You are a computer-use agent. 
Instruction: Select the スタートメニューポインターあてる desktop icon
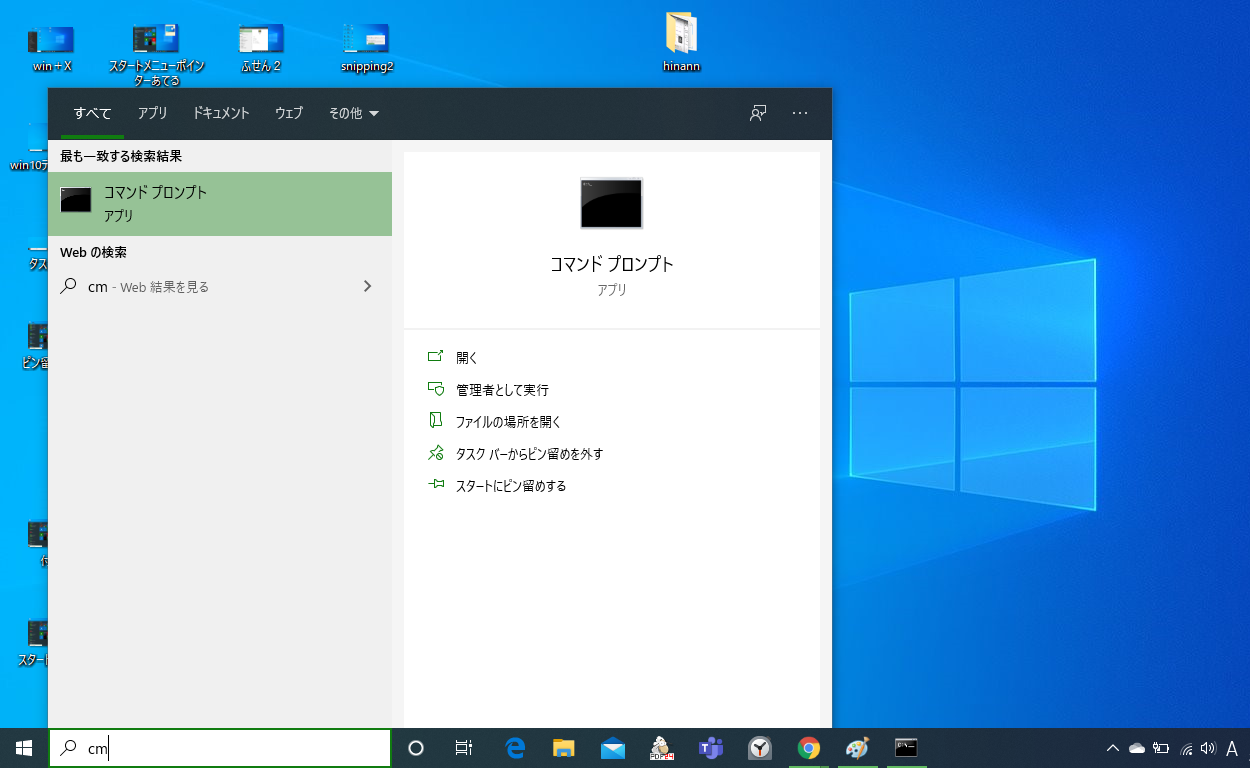pyautogui.click(x=155, y=53)
